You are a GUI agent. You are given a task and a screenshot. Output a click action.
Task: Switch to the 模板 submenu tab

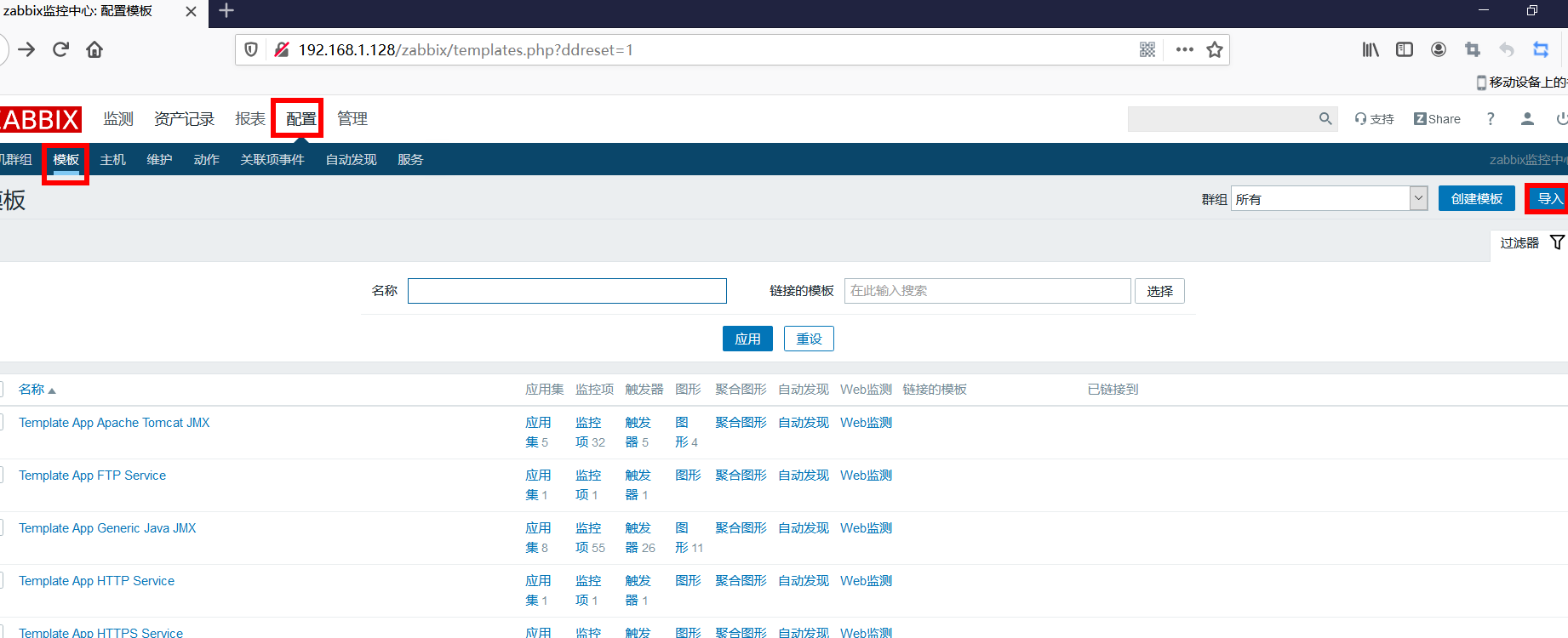coord(66,160)
